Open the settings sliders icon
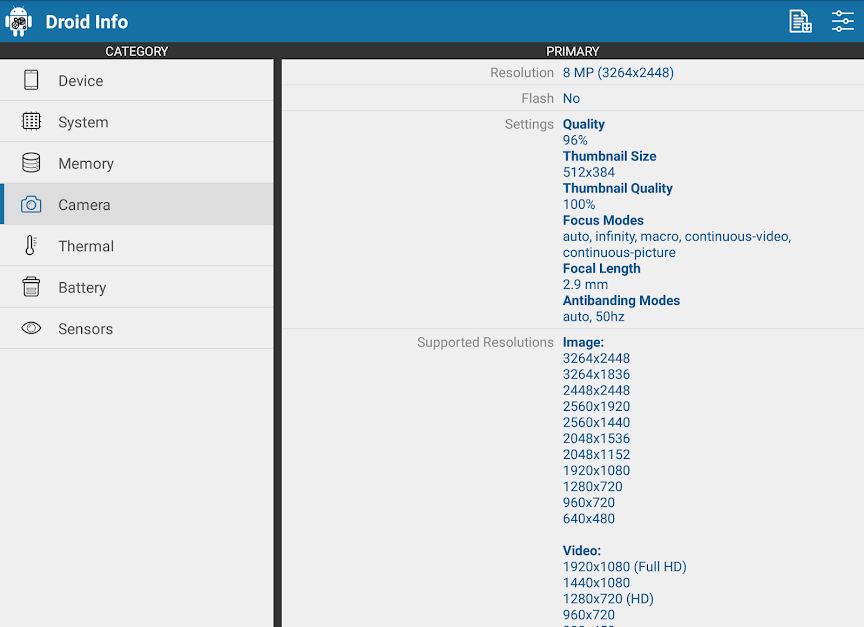Viewport: 864px width, 627px height. [843, 21]
